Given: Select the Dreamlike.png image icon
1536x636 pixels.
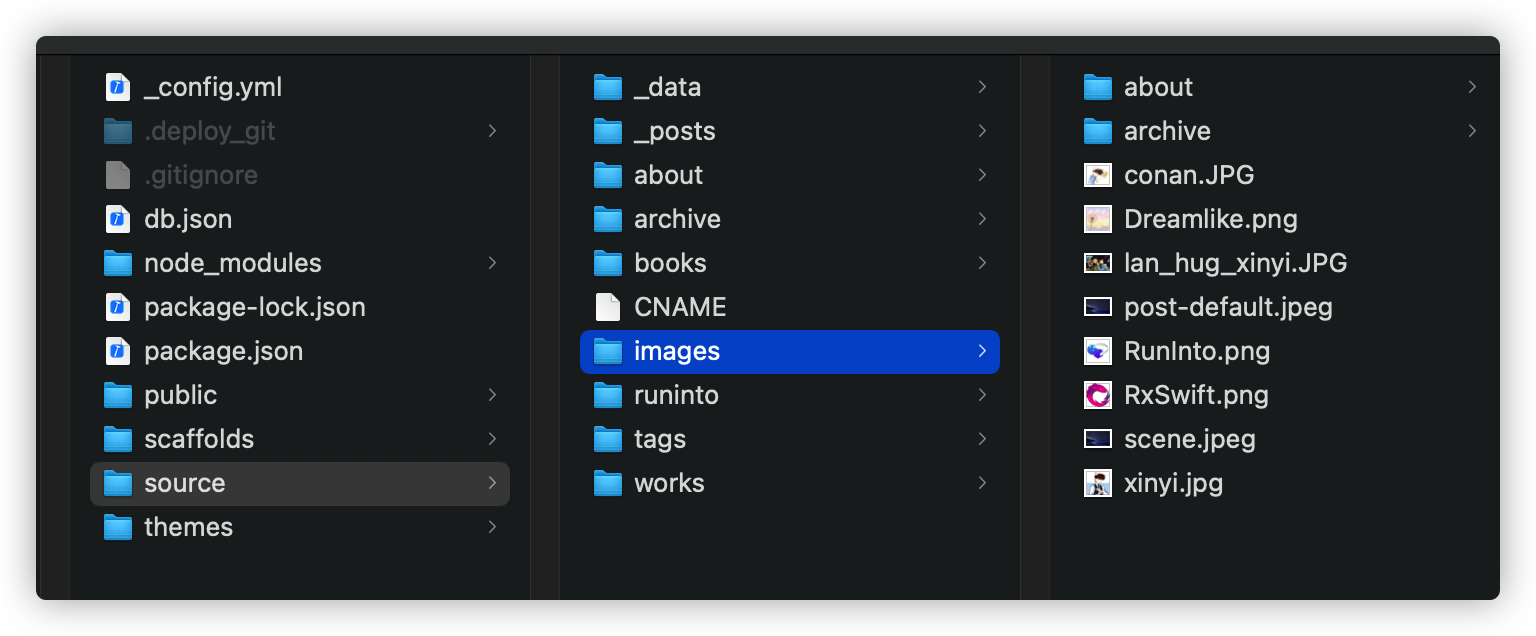Looking at the screenshot, I should coord(1098,219).
